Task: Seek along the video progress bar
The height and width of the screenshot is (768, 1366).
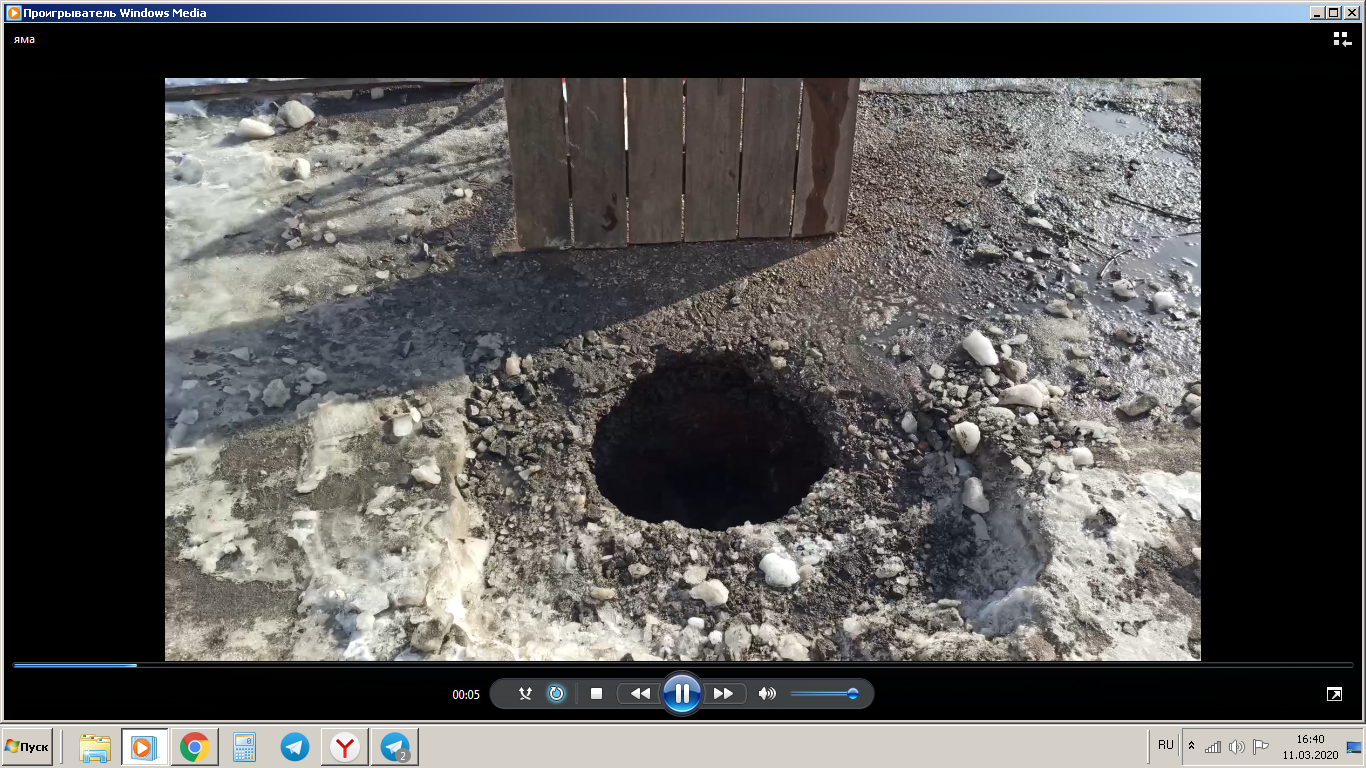Action: pos(683,665)
